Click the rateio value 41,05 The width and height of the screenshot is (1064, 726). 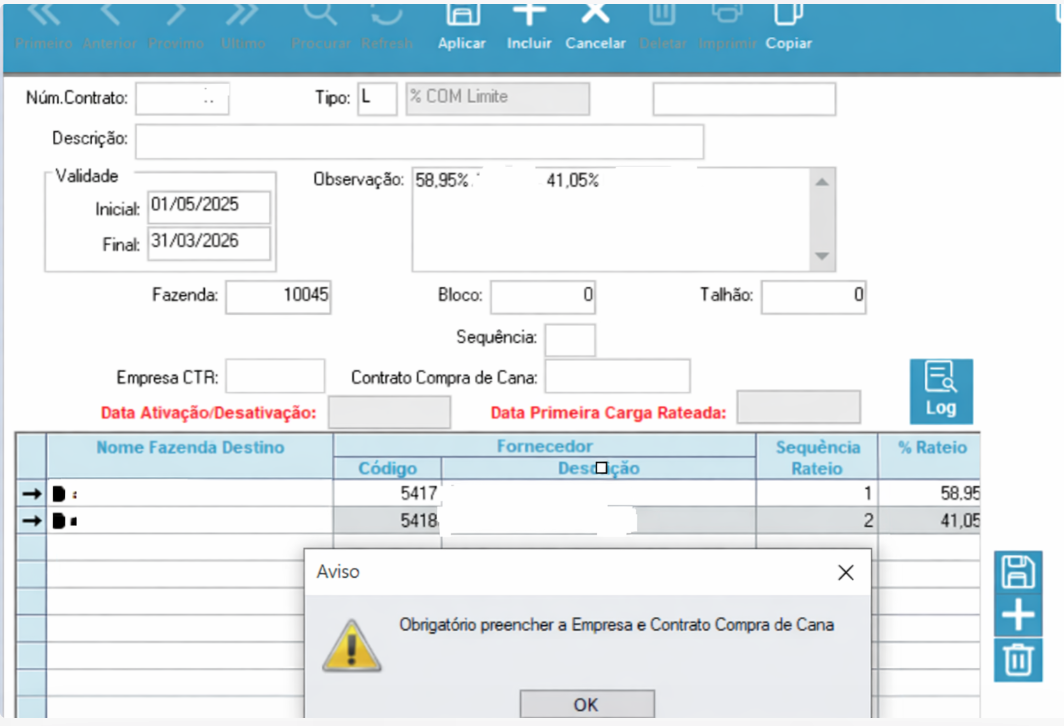point(930,520)
